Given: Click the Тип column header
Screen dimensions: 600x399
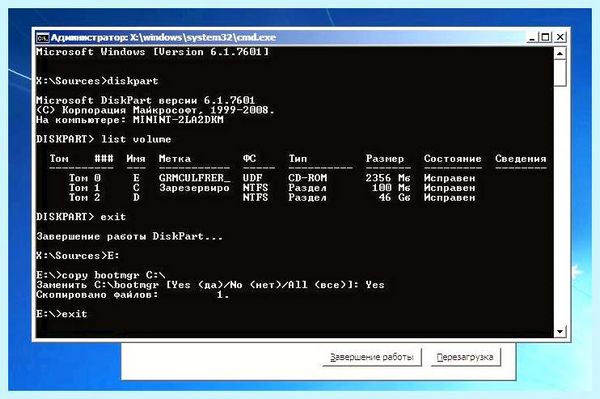Looking at the screenshot, I should click(x=298, y=158).
